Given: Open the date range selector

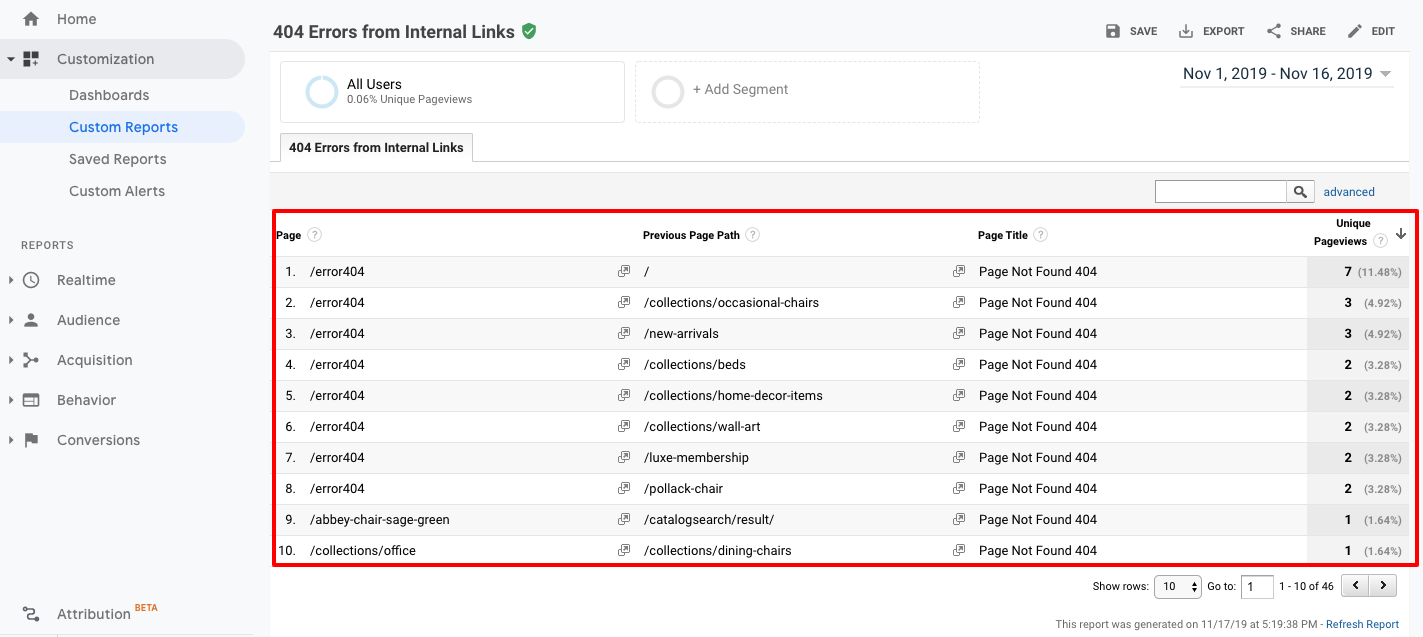Looking at the screenshot, I should [1287, 73].
